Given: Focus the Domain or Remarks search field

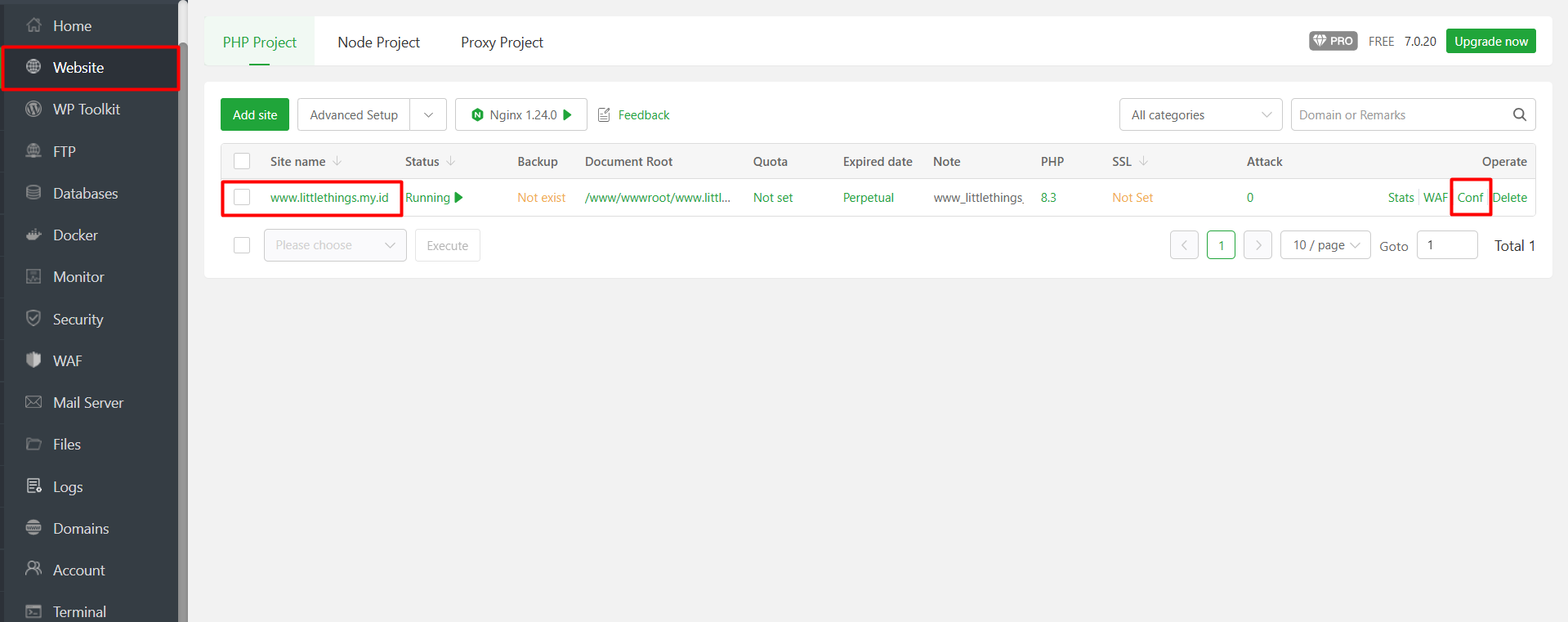Looking at the screenshot, I should tap(1400, 115).
